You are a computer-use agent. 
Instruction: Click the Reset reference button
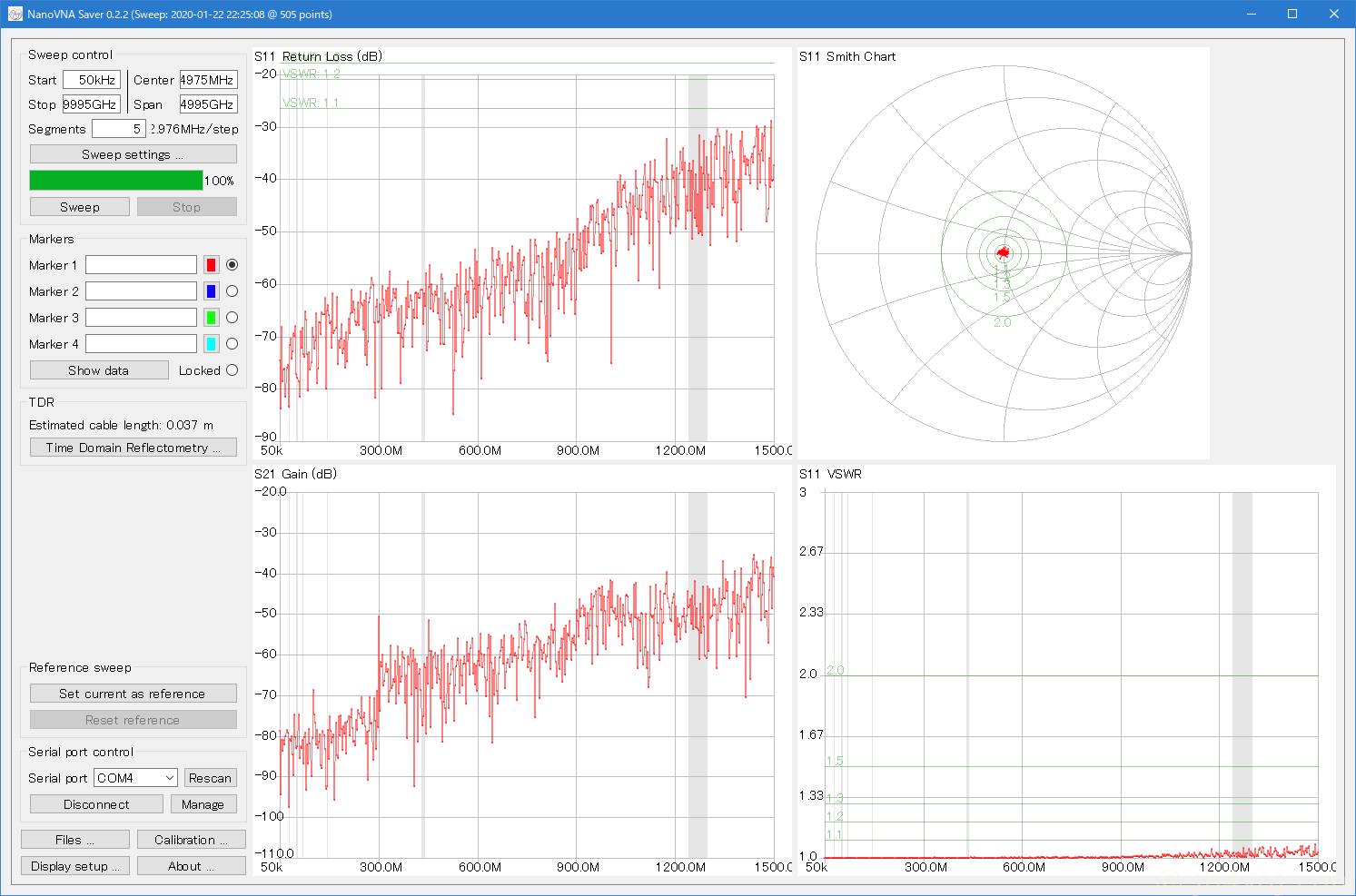(134, 720)
